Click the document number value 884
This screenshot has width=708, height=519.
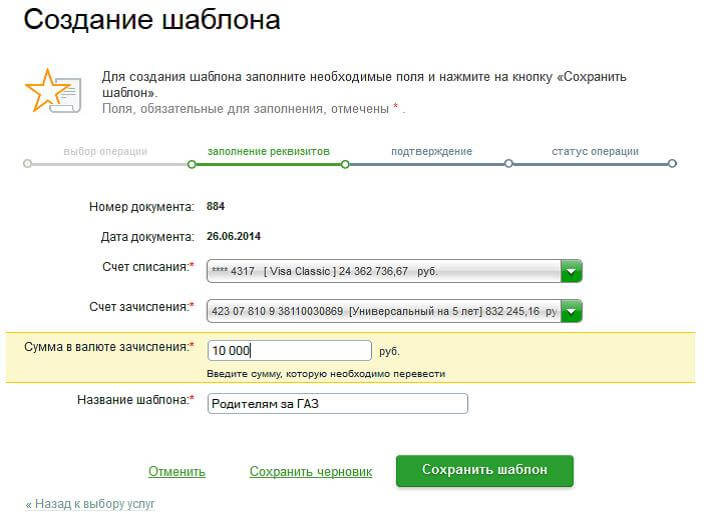point(215,206)
